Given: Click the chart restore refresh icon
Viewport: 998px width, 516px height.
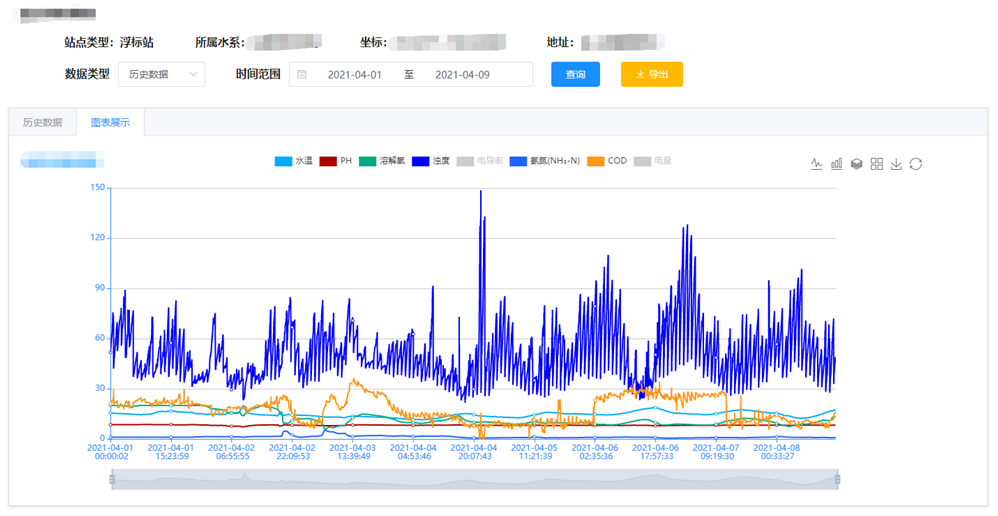Looking at the screenshot, I should click(916, 164).
